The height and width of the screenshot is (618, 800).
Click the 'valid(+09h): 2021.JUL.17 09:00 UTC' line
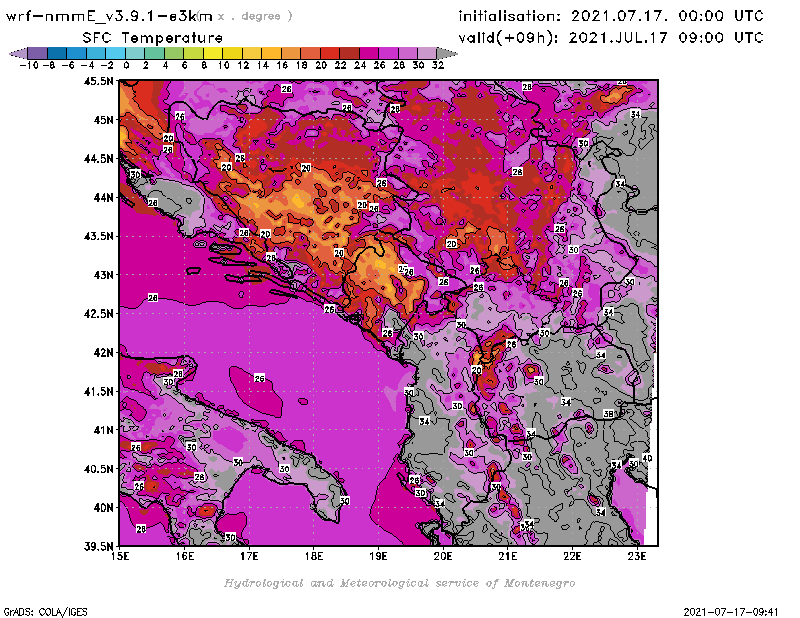(611, 38)
